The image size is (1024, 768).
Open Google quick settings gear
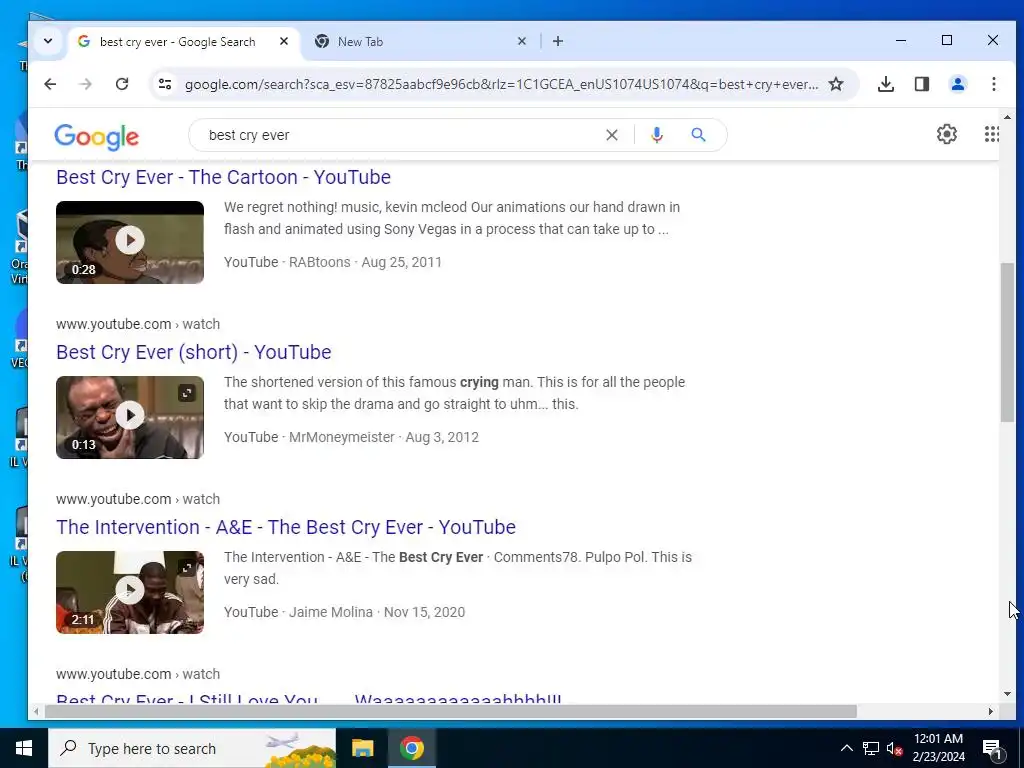coord(946,135)
